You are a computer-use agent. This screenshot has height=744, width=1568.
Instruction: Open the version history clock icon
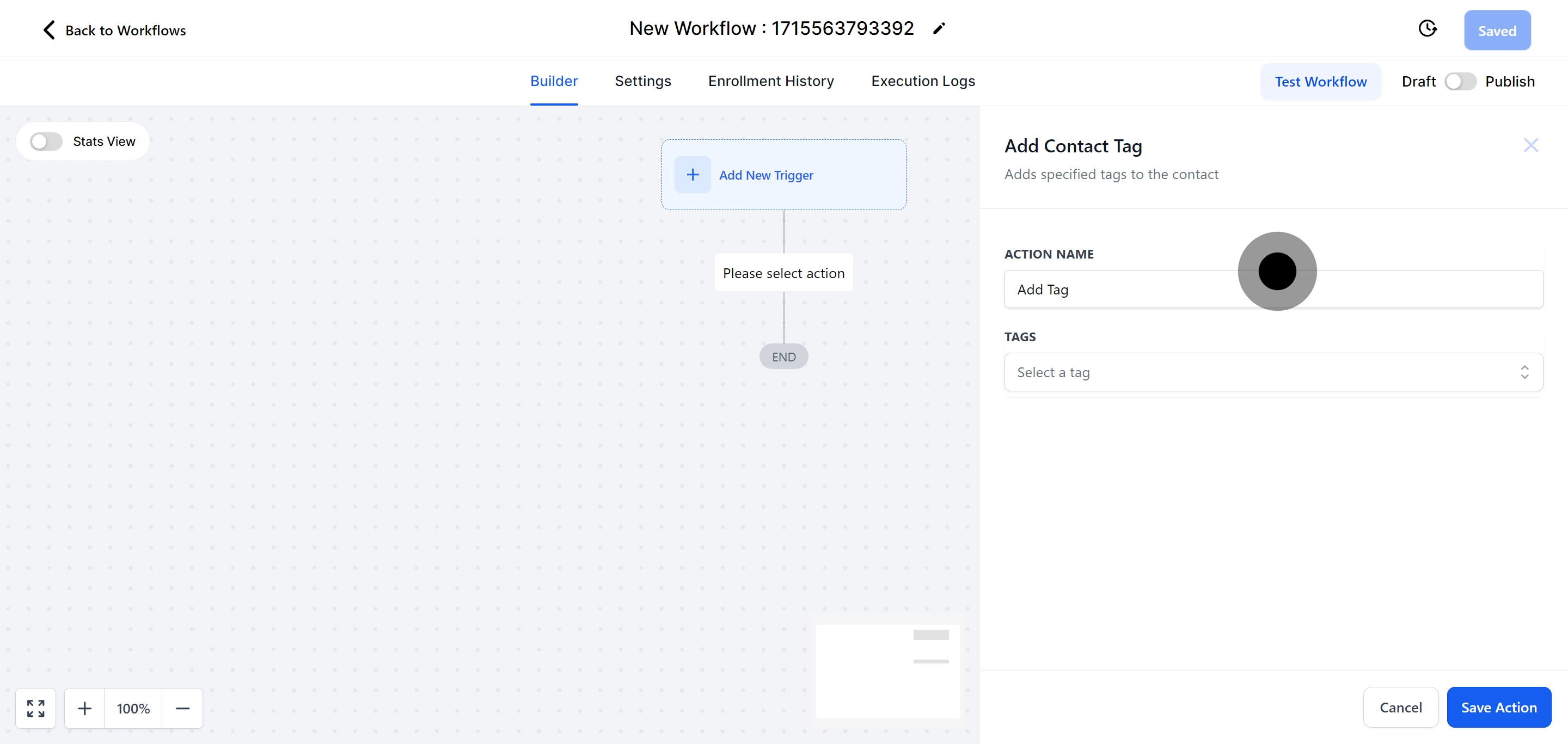pyautogui.click(x=1428, y=29)
